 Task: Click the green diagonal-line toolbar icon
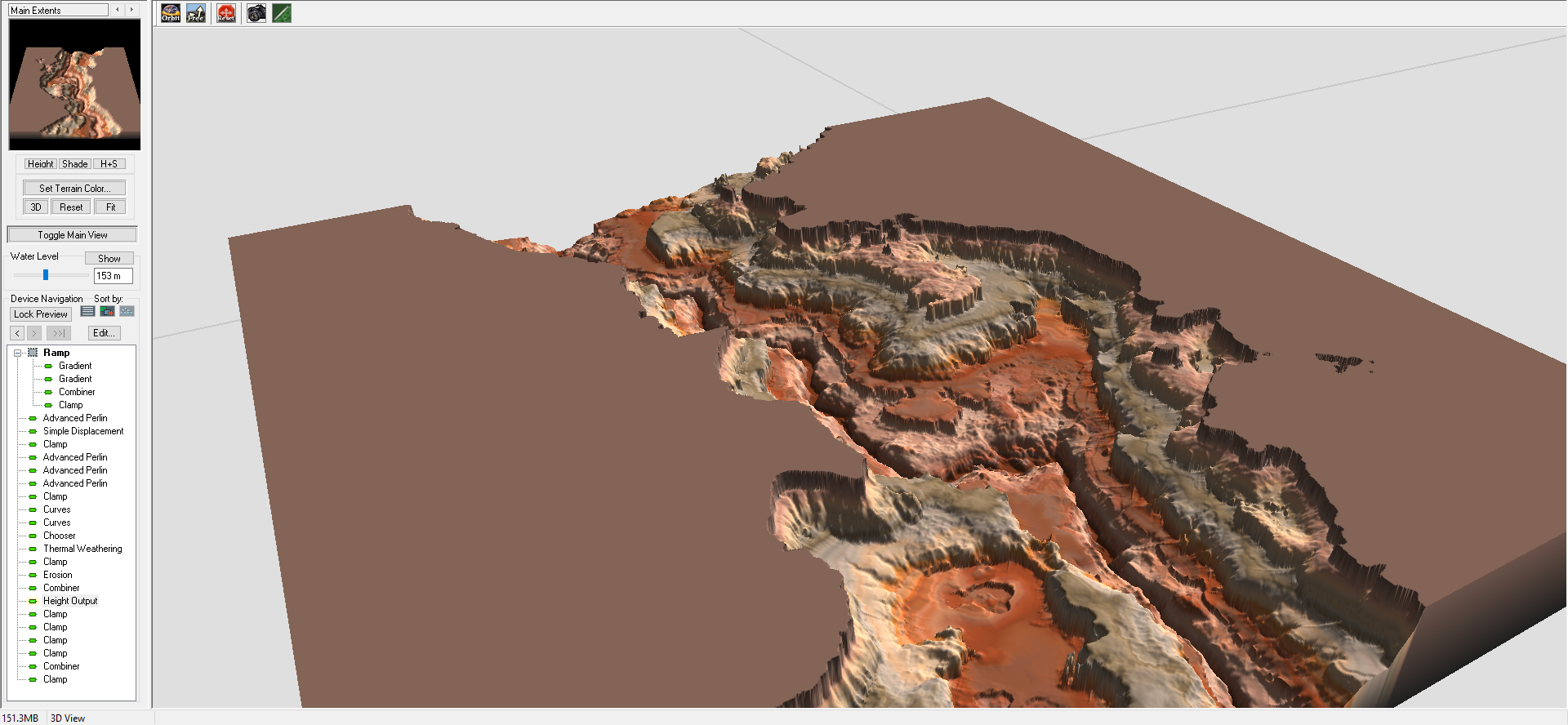pos(282,13)
